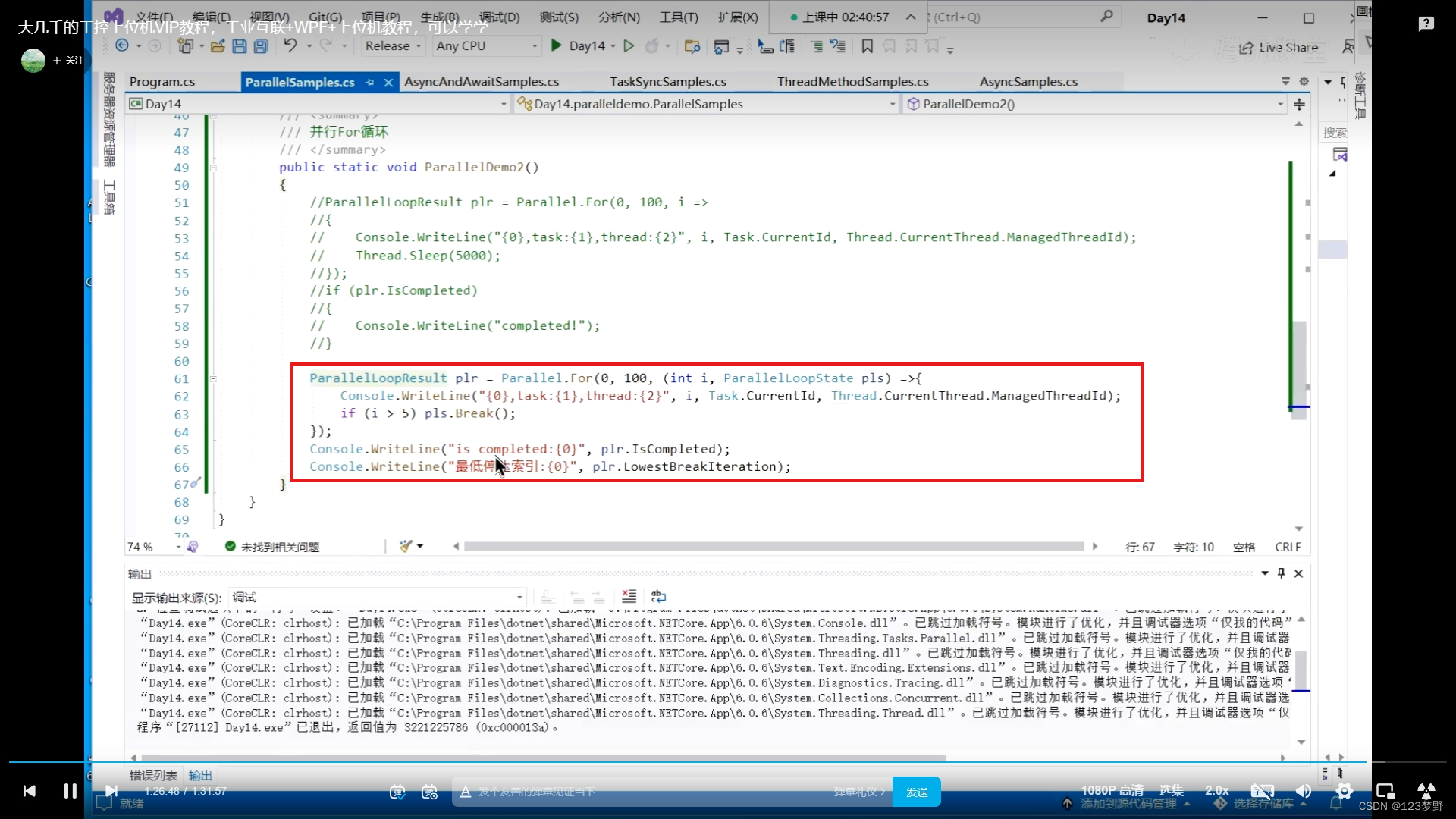Click the Save All toolbar icon
Image resolution: width=1456 pixels, height=819 pixels.
pyautogui.click(x=261, y=46)
